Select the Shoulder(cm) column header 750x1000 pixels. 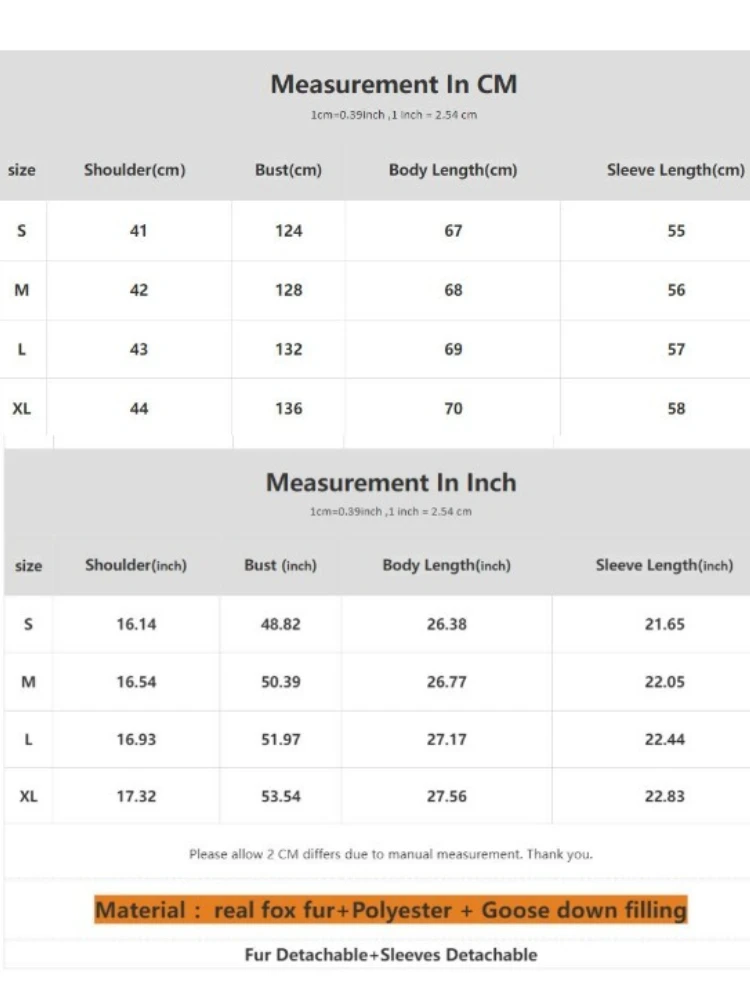(135, 170)
